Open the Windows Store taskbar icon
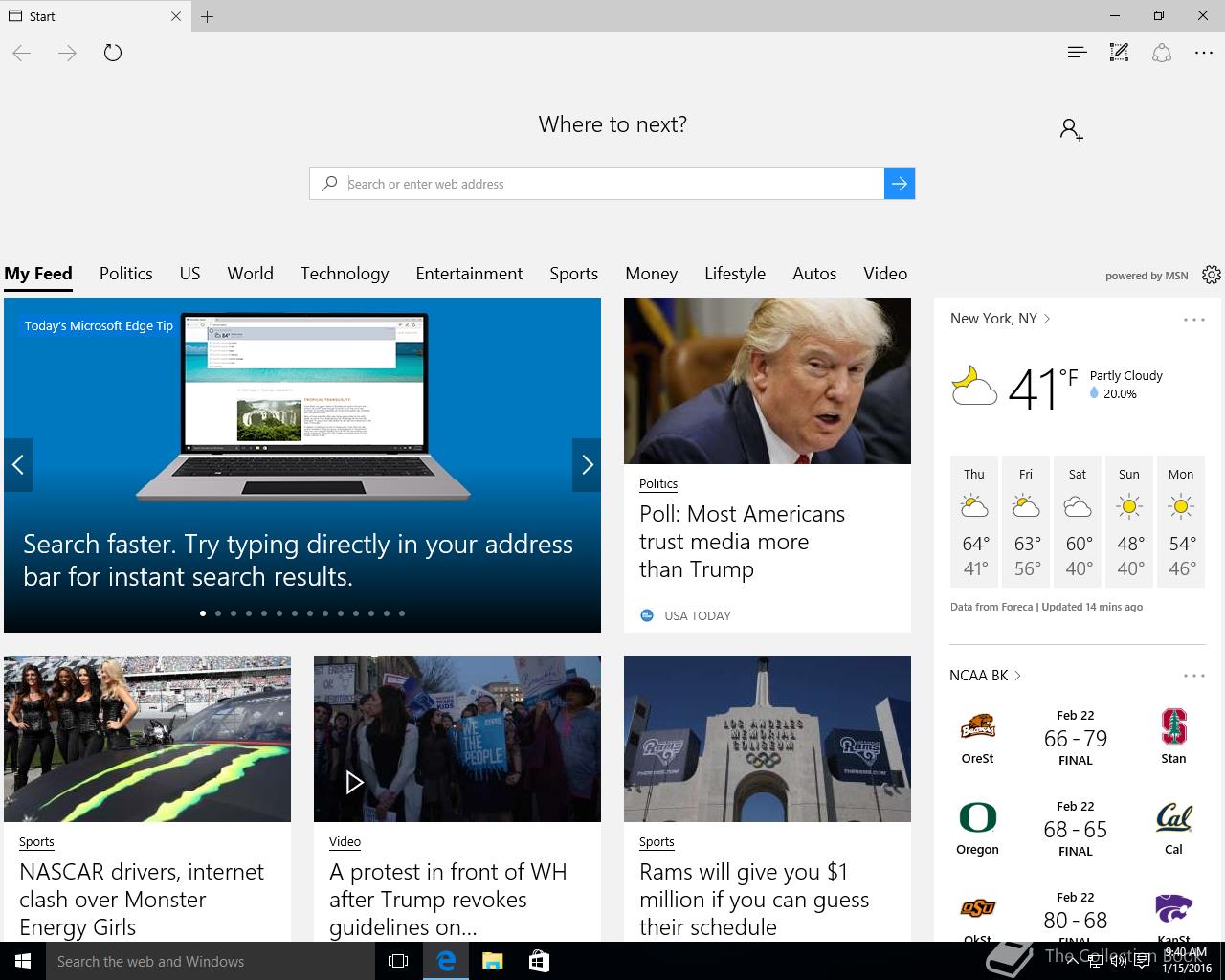This screenshot has height=980, width=1225. 539,961
